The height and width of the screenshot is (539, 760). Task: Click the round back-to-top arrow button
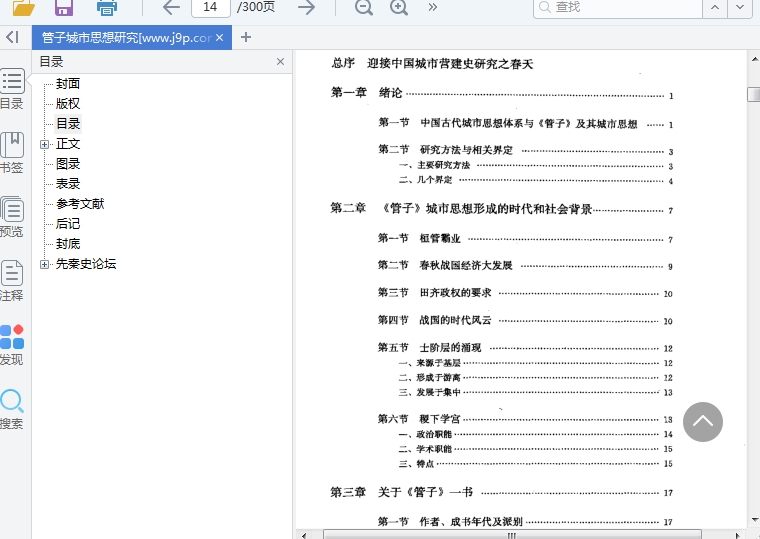703,422
